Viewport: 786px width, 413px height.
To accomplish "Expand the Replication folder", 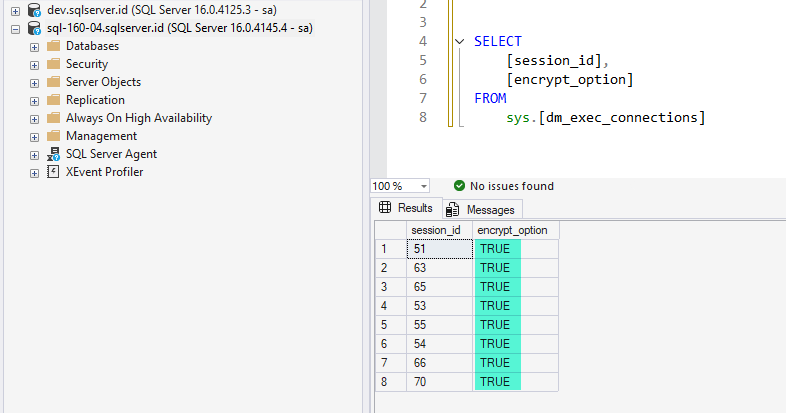I will point(34,101).
